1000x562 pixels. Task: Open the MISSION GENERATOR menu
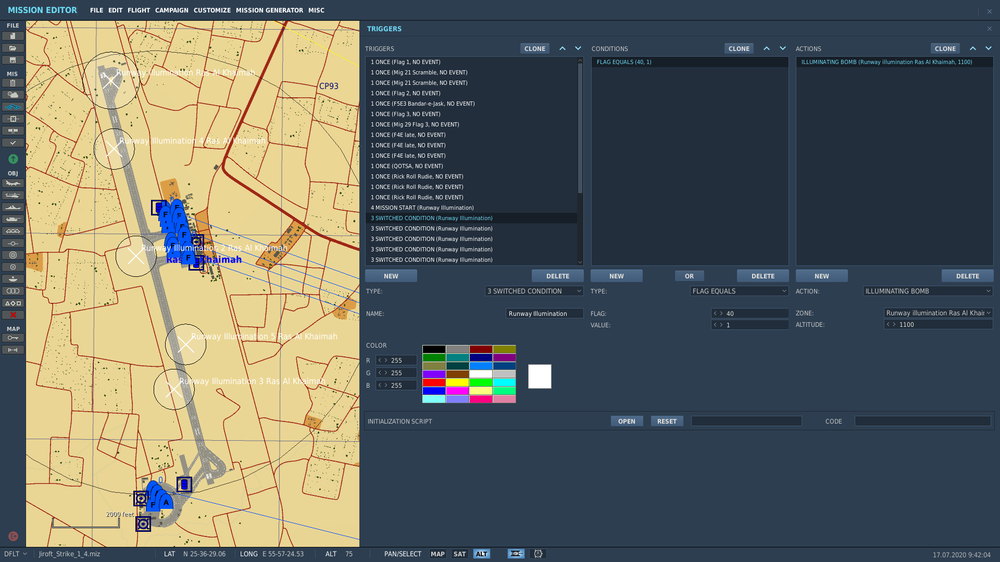tap(269, 10)
